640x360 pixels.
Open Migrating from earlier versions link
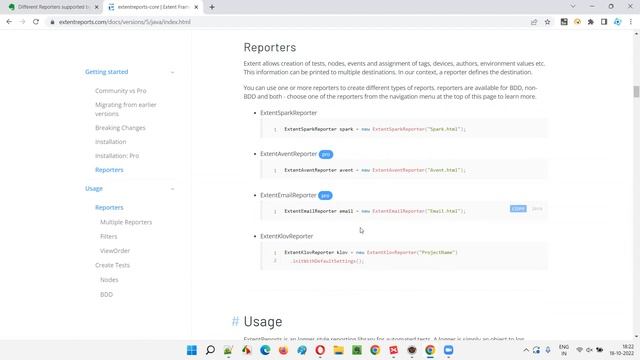[x=126, y=109]
